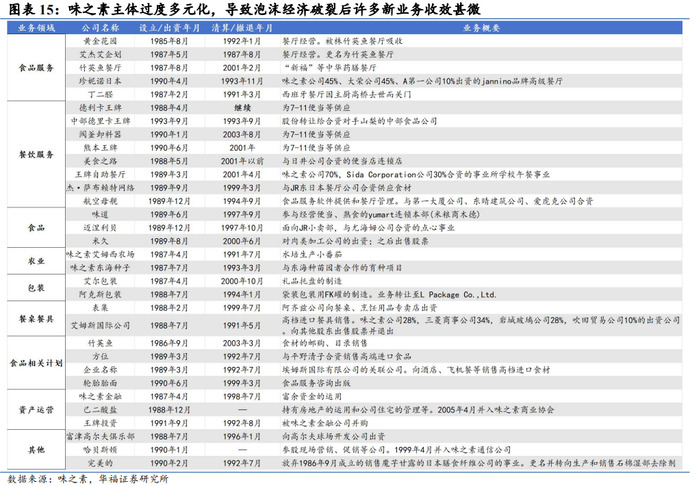Screen dimensions: 700x486
Task: Click the company name 味之素东海种子
Action: click(x=100, y=268)
